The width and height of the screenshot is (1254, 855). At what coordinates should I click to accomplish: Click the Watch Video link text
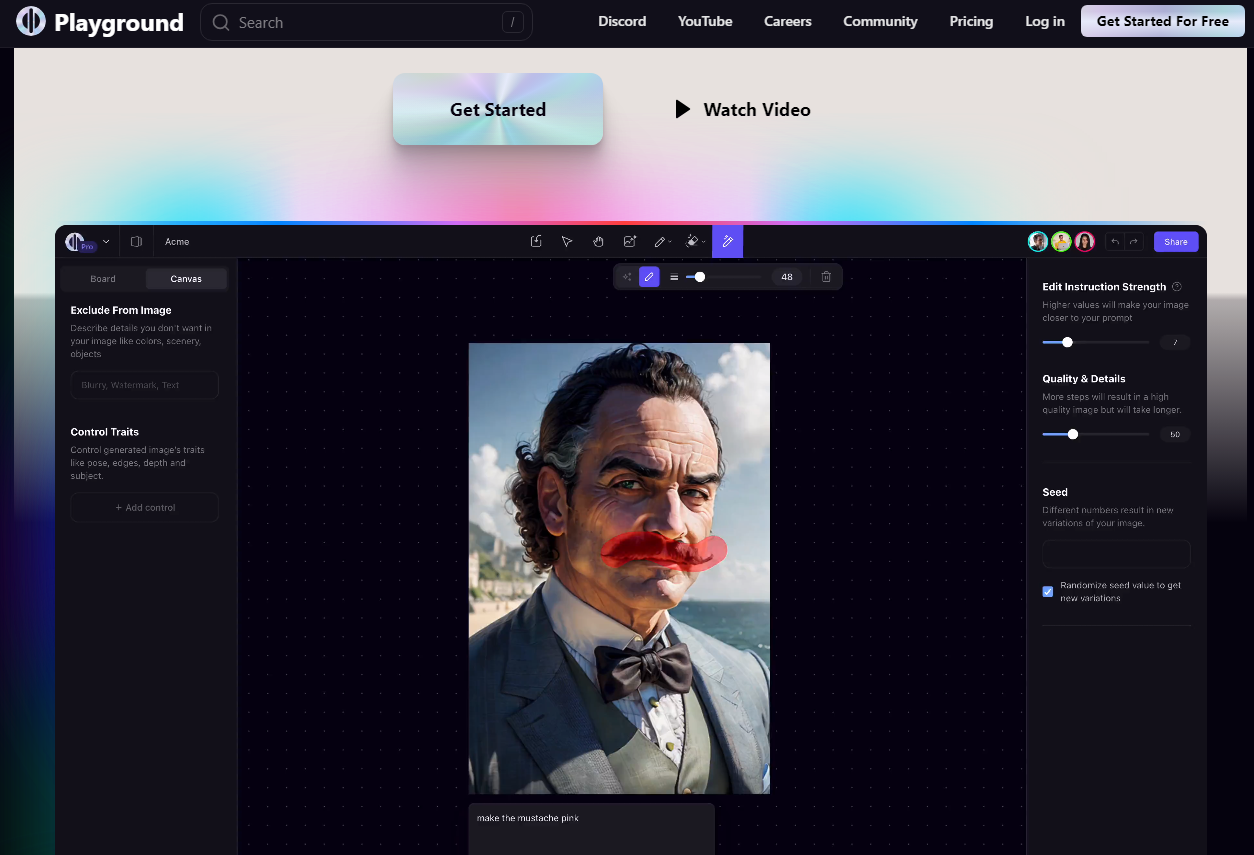point(757,109)
